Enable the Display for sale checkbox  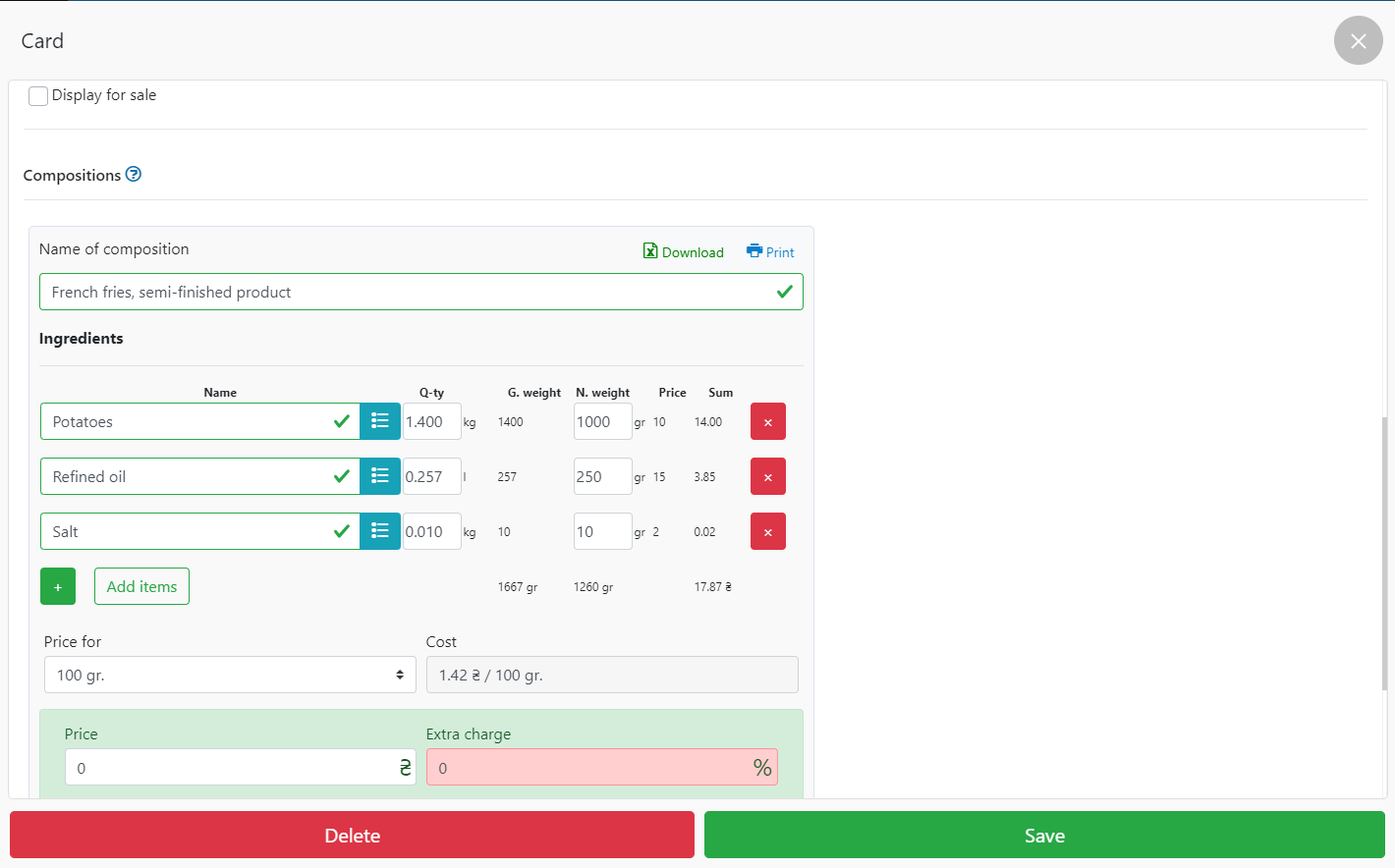click(38, 95)
